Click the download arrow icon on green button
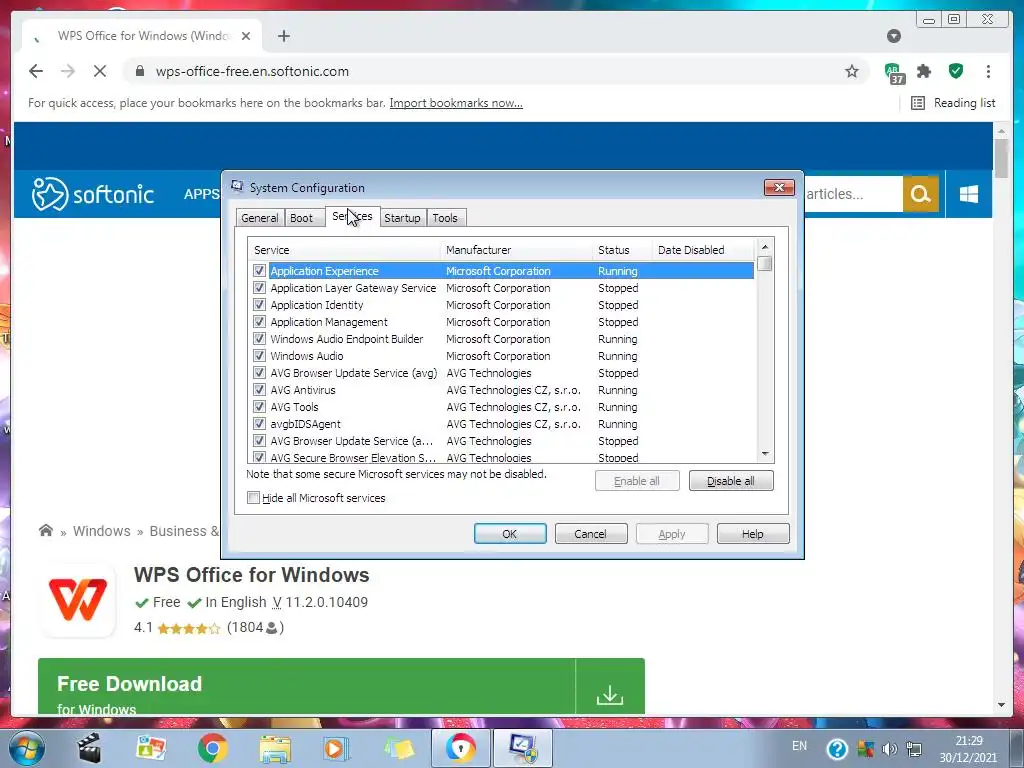Viewport: 1024px width, 768px height. (610, 694)
